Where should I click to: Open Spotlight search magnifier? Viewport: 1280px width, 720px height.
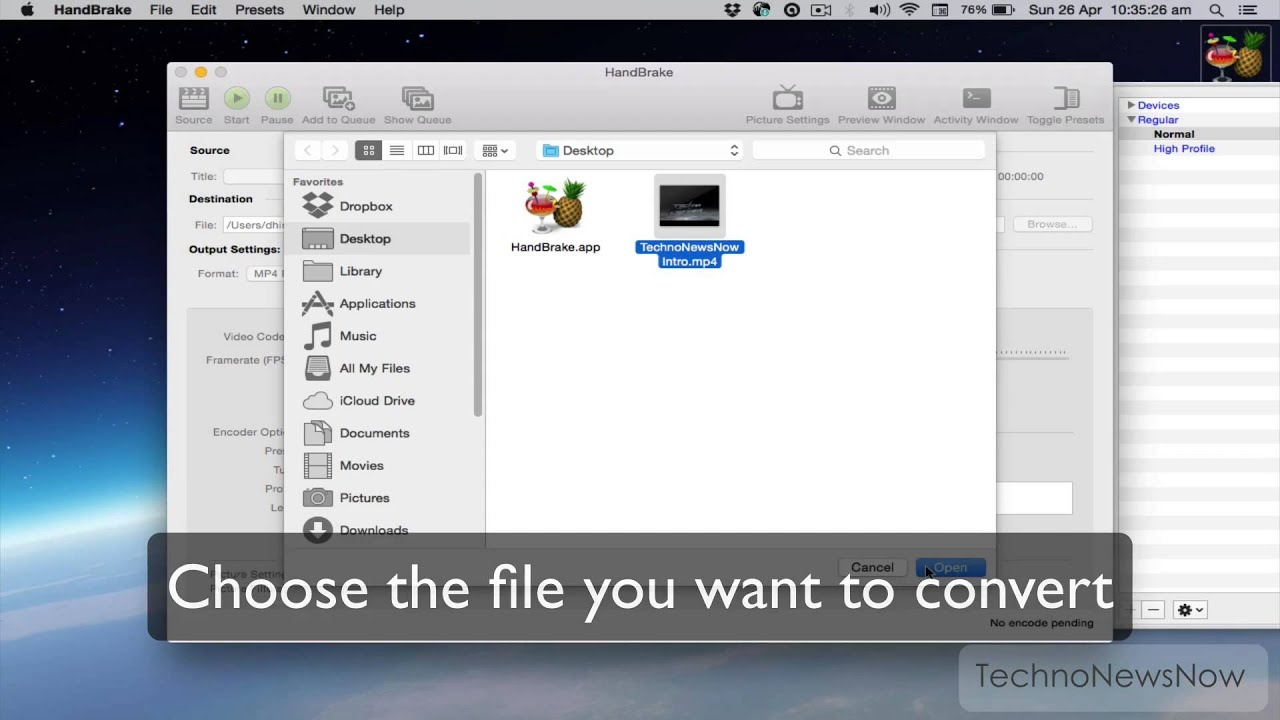click(1216, 10)
